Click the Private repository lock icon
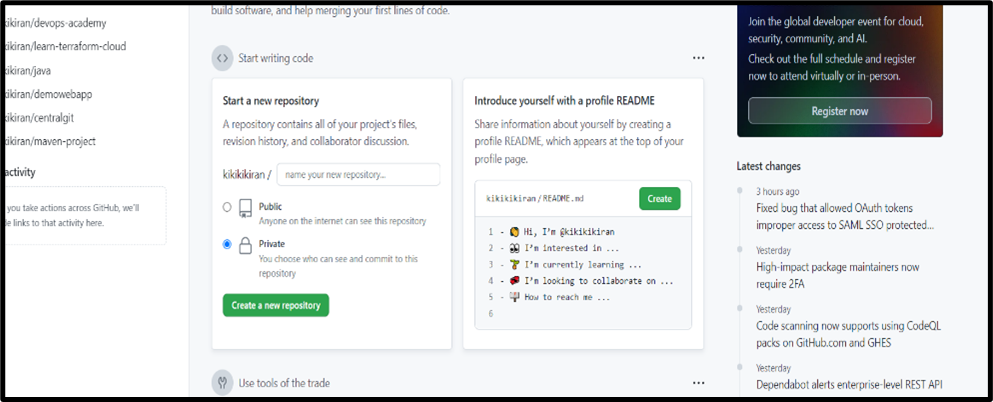This screenshot has height=402, width=993. (x=244, y=246)
